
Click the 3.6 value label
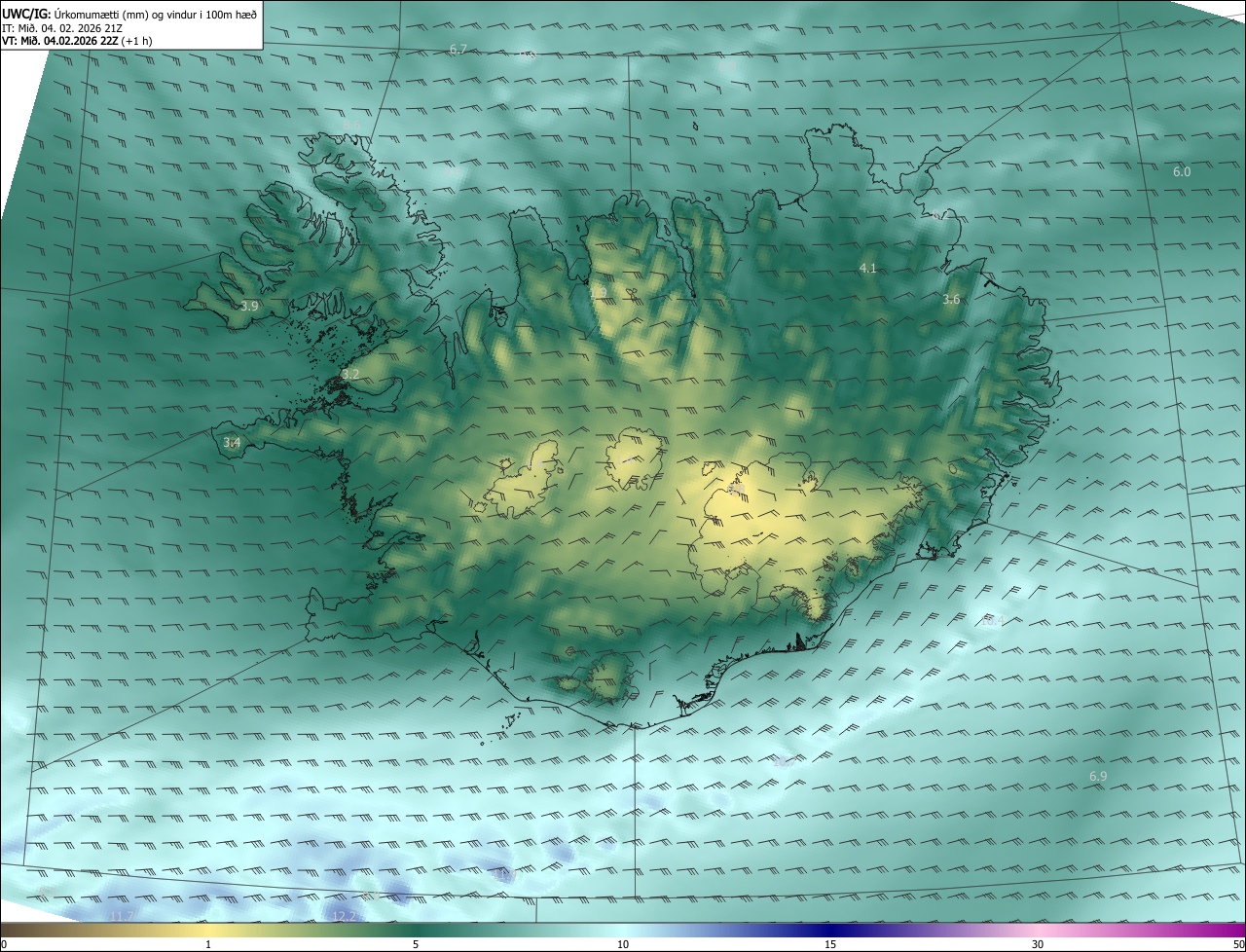pos(951,300)
